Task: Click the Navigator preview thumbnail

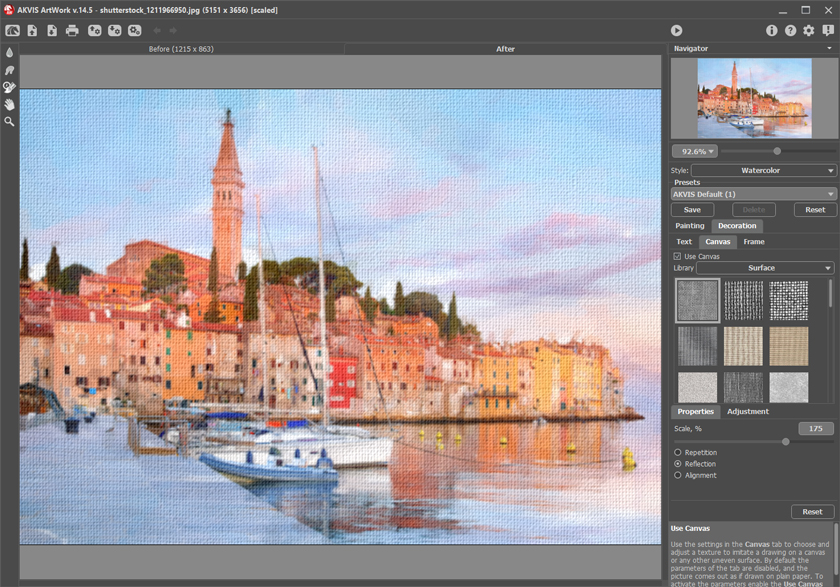Action: click(754, 99)
